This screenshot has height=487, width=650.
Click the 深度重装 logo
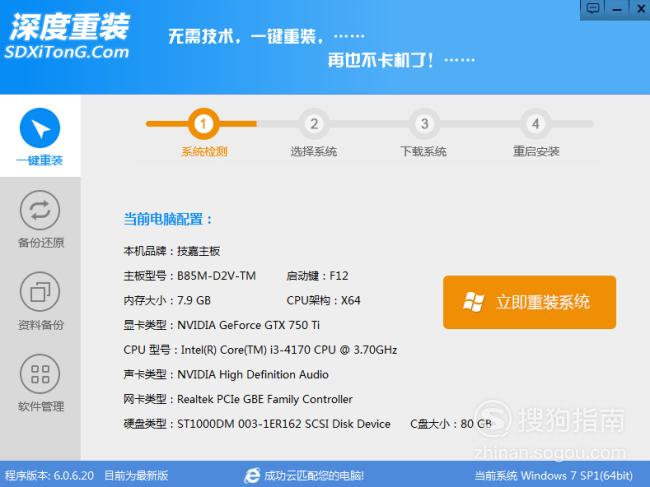pyautogui.click(x=70, y=27)
